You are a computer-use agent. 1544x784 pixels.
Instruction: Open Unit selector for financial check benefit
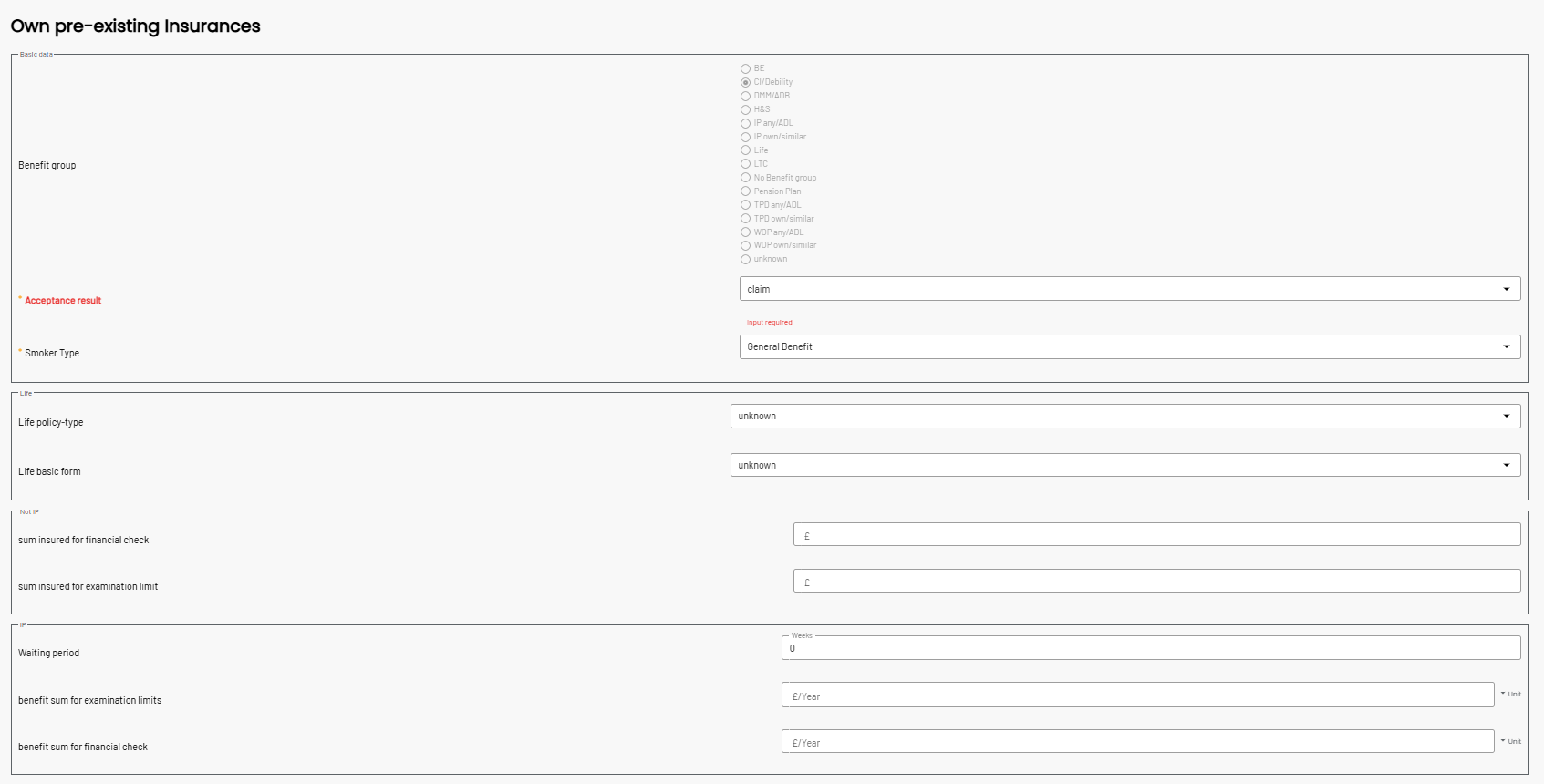[x=1510, y=741]
